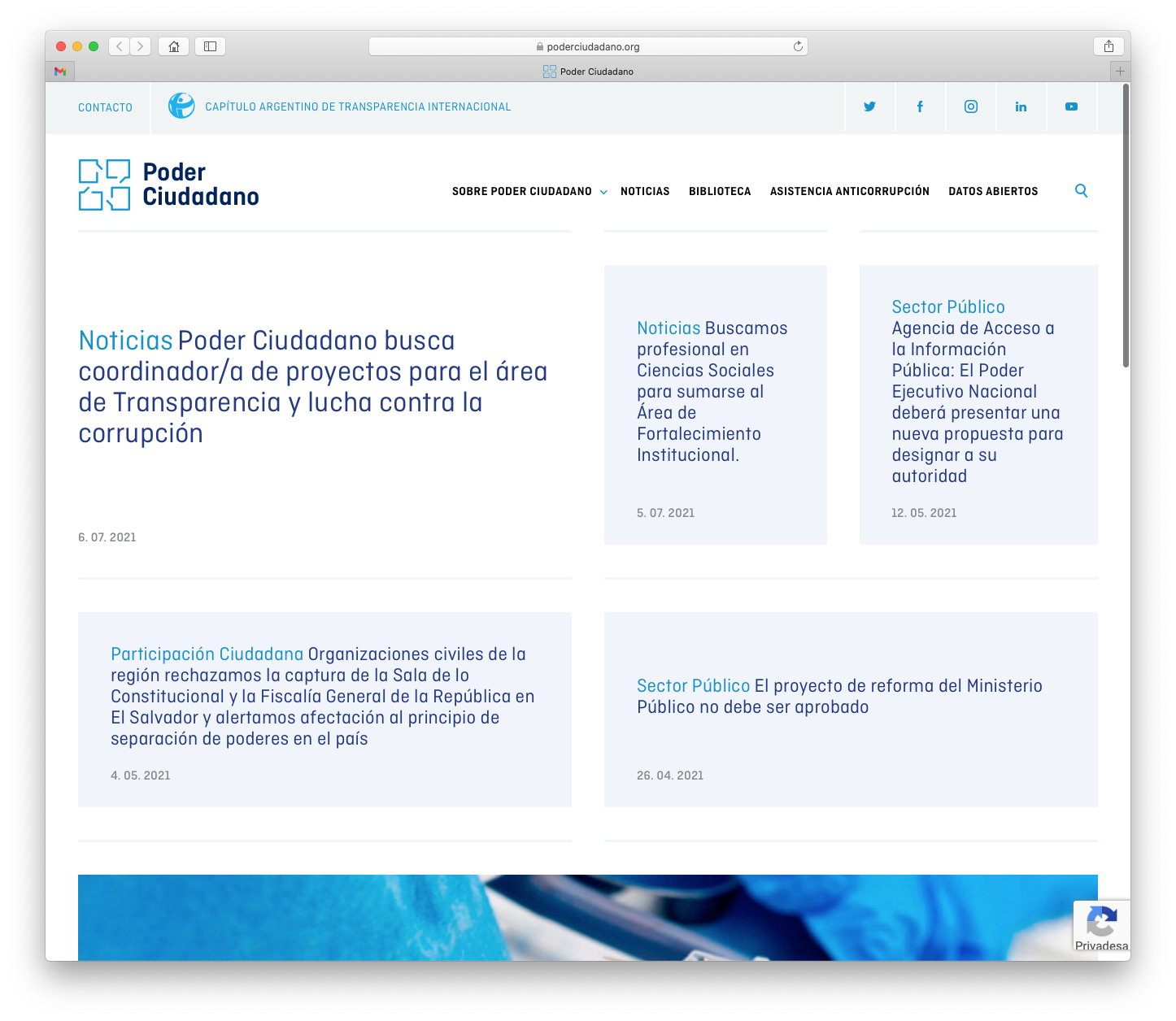The image size is (1176, 1021).
Task: Click the Transparencia Internacional globe icon
Action: [x=181, y=106]
